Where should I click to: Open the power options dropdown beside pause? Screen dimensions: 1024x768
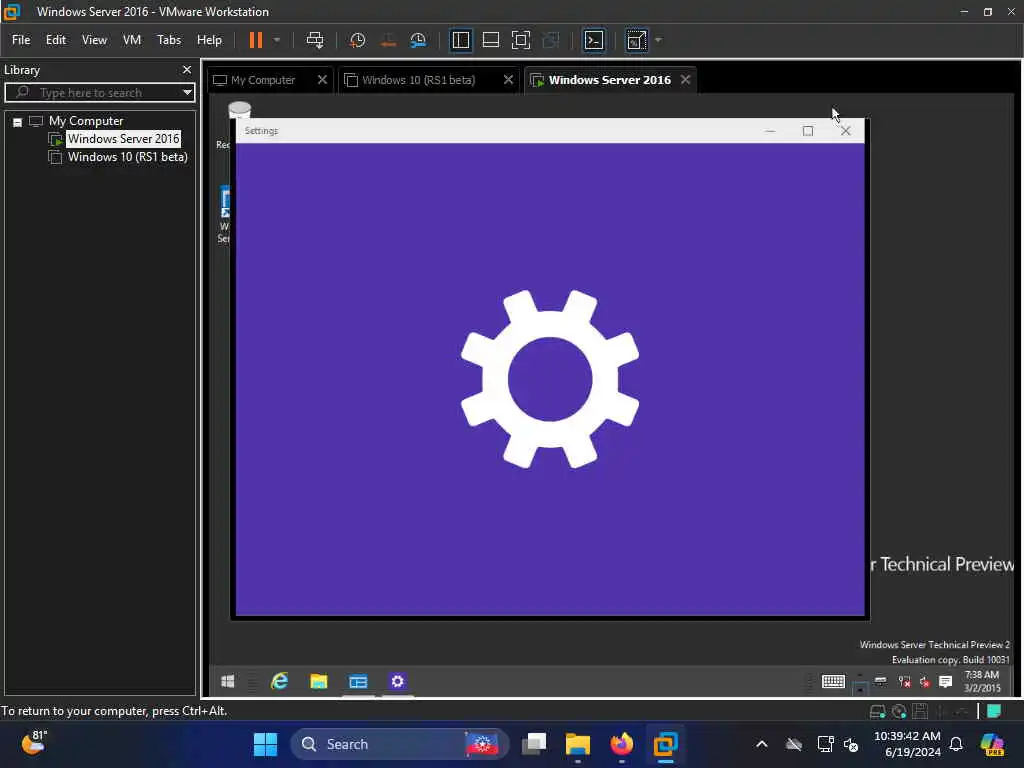coord(277,40)
